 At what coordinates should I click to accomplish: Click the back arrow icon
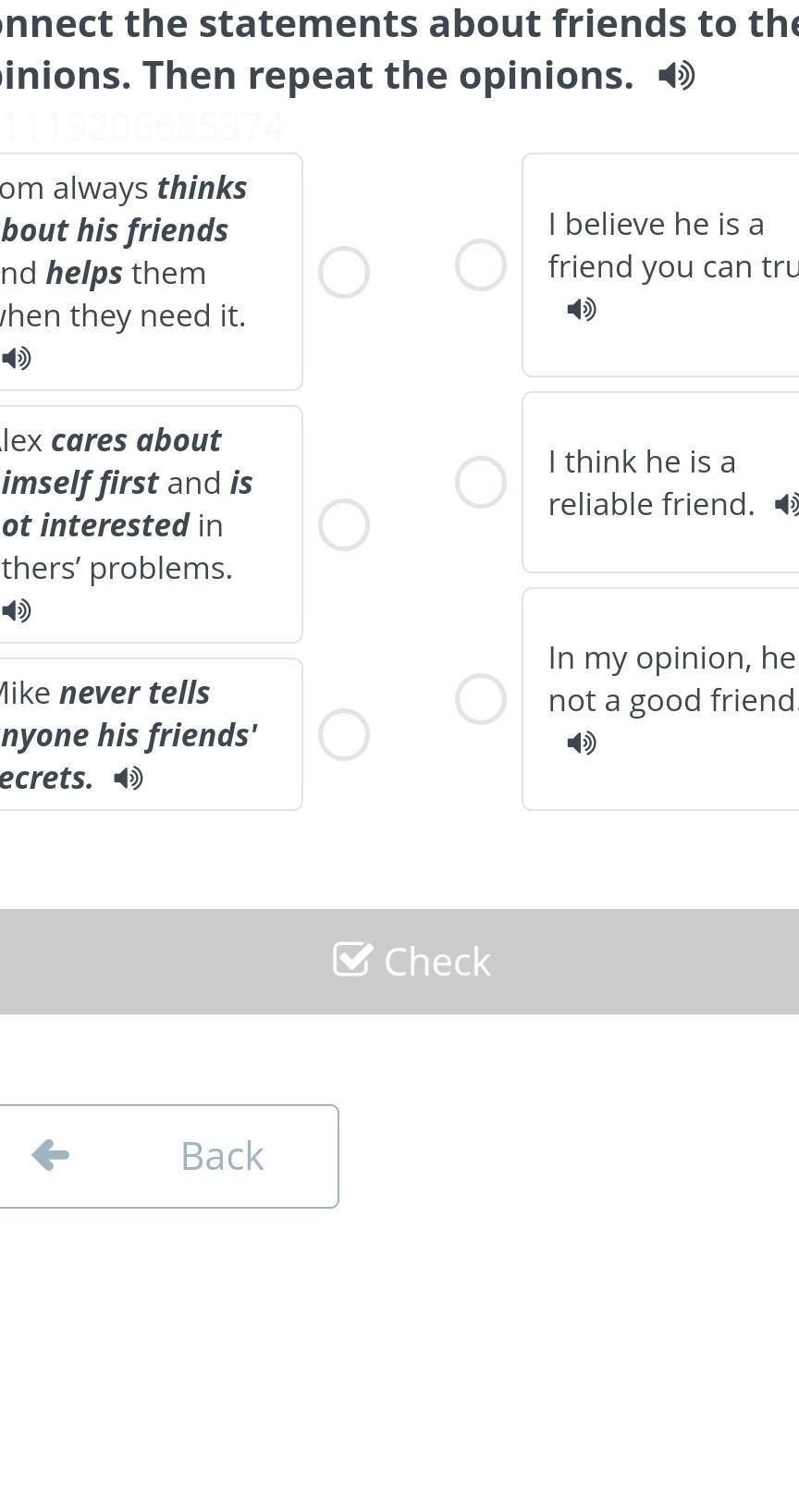point(51,1154)
